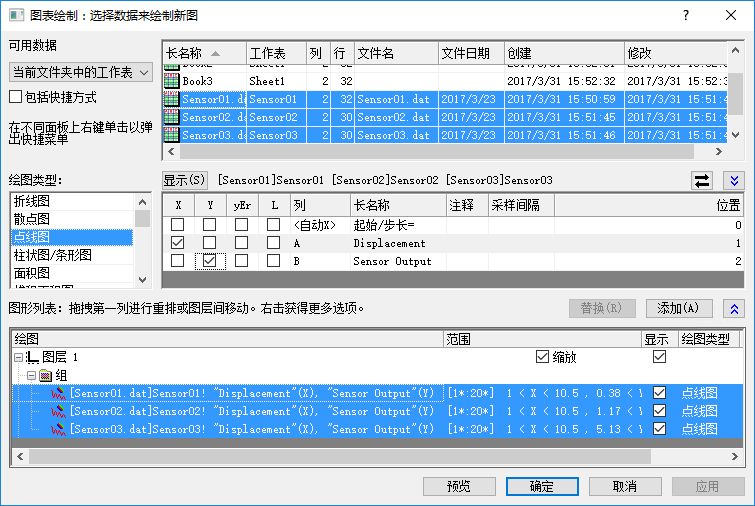
Task: Click the help question mark icon
Action: coord(686,15)
